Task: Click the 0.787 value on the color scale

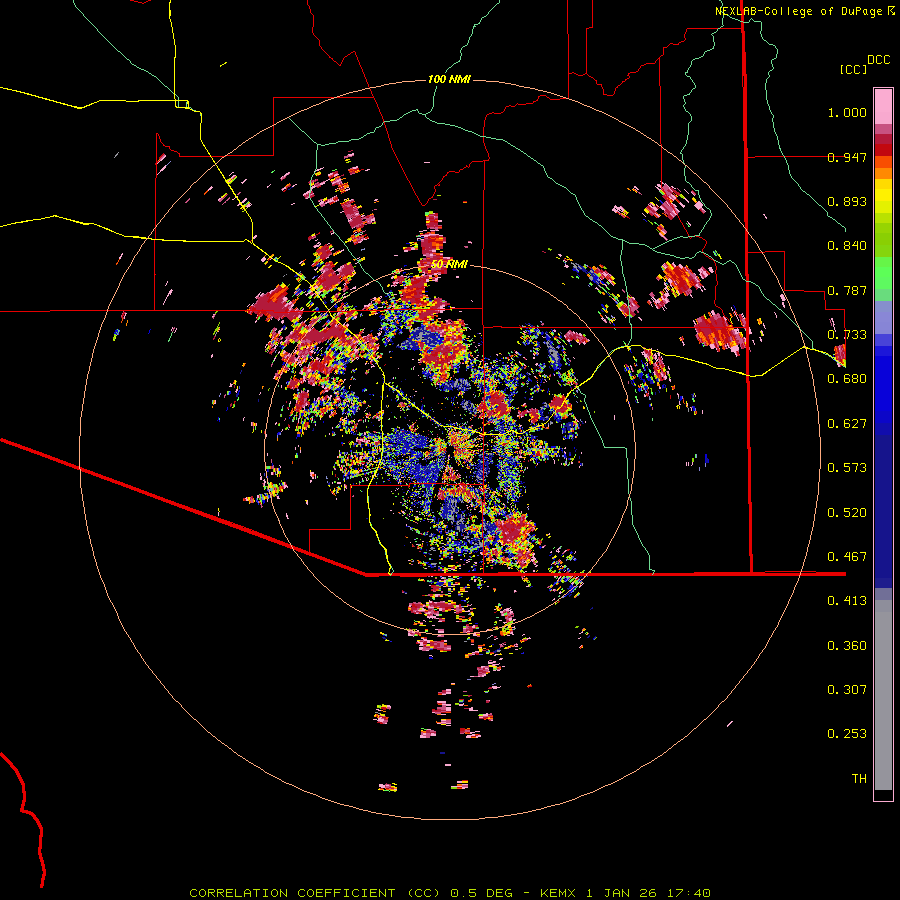Action: tap(847, 290)
